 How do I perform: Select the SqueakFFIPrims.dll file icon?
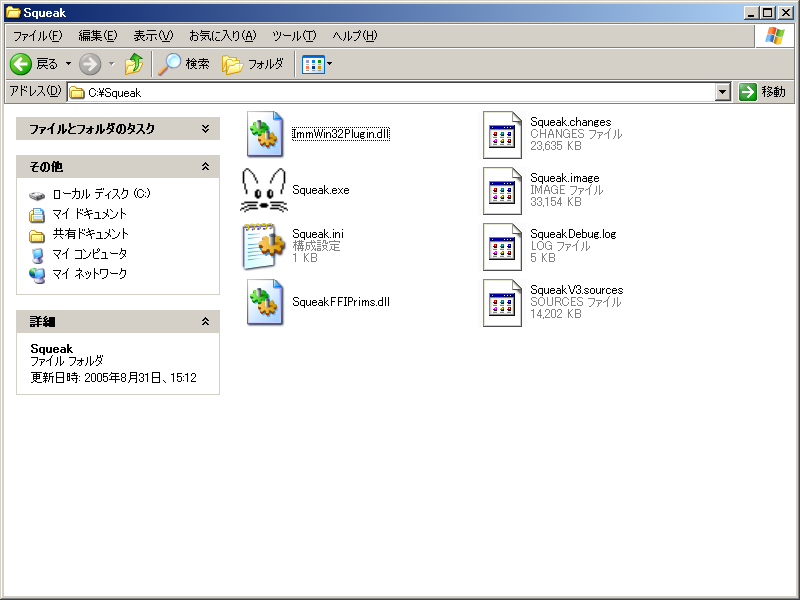pyautogui.click(x=266, y=302)
